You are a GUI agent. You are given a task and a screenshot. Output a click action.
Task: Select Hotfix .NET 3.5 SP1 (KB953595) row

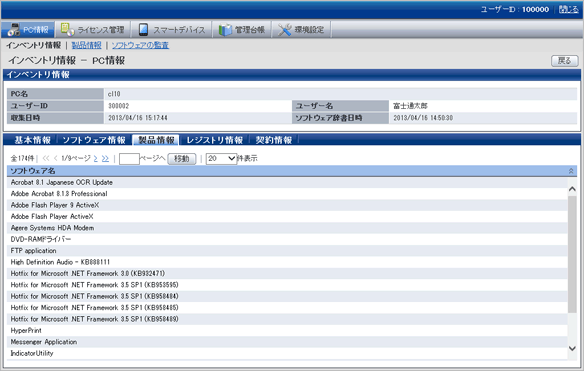click(x=287, y=285)
